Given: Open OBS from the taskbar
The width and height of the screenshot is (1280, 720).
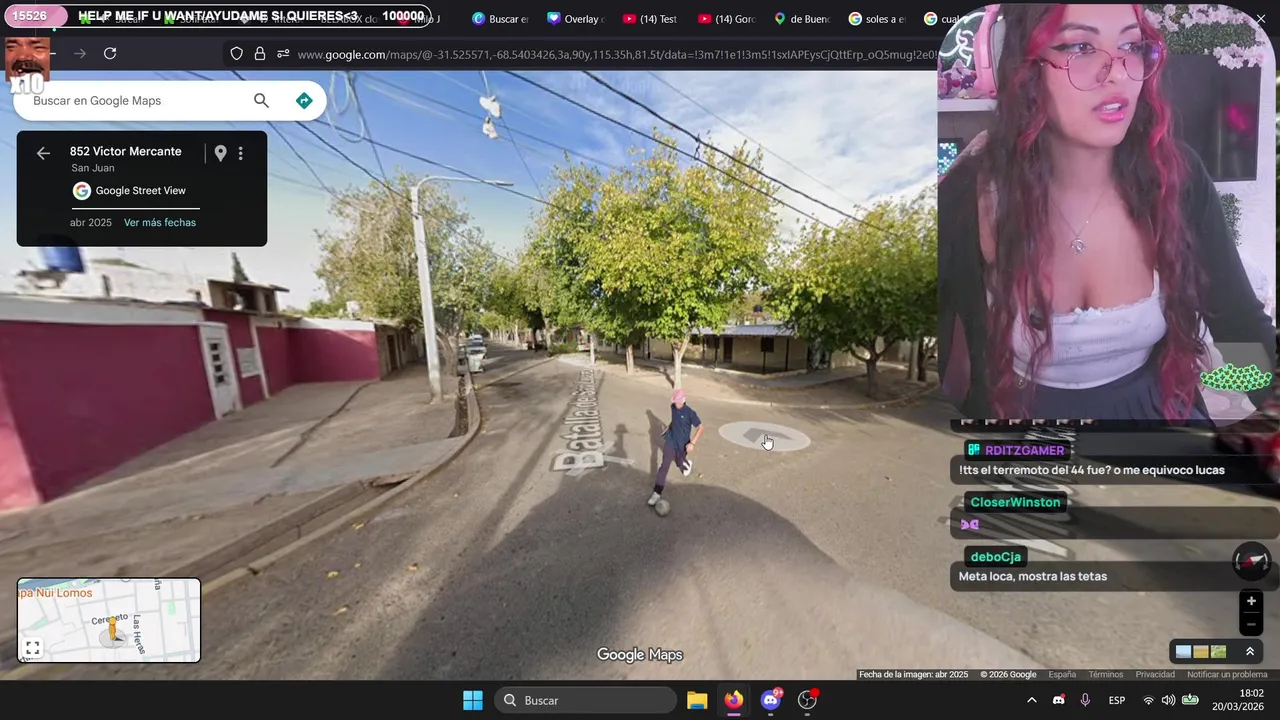Looking at the screenshot, I should [808, 700].
